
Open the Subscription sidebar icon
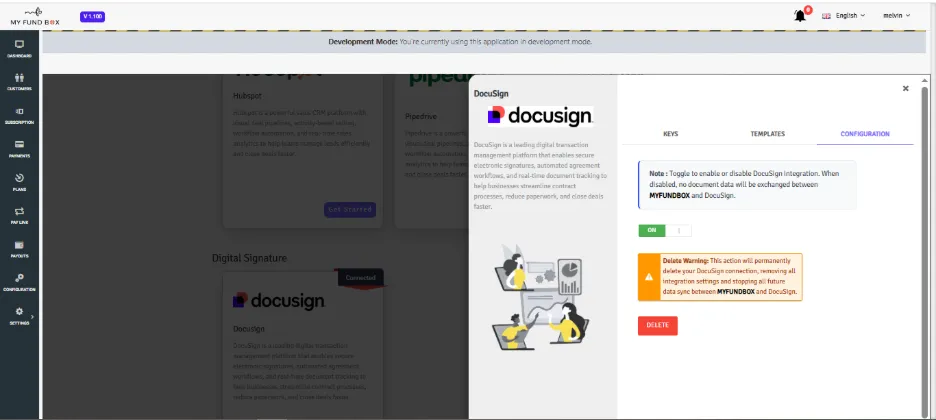pyautogui.click(x=19, y=111)
